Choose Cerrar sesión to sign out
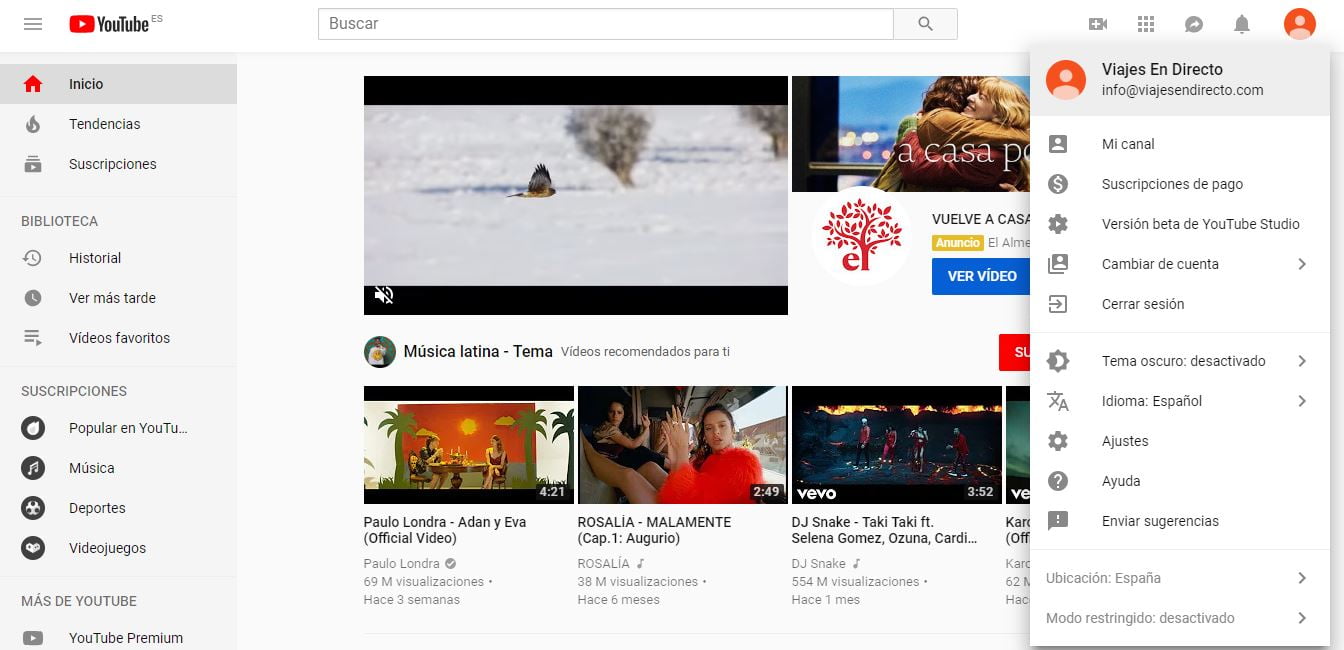Viewport: 1344px width, 650px height. [x=1142, y=304]
